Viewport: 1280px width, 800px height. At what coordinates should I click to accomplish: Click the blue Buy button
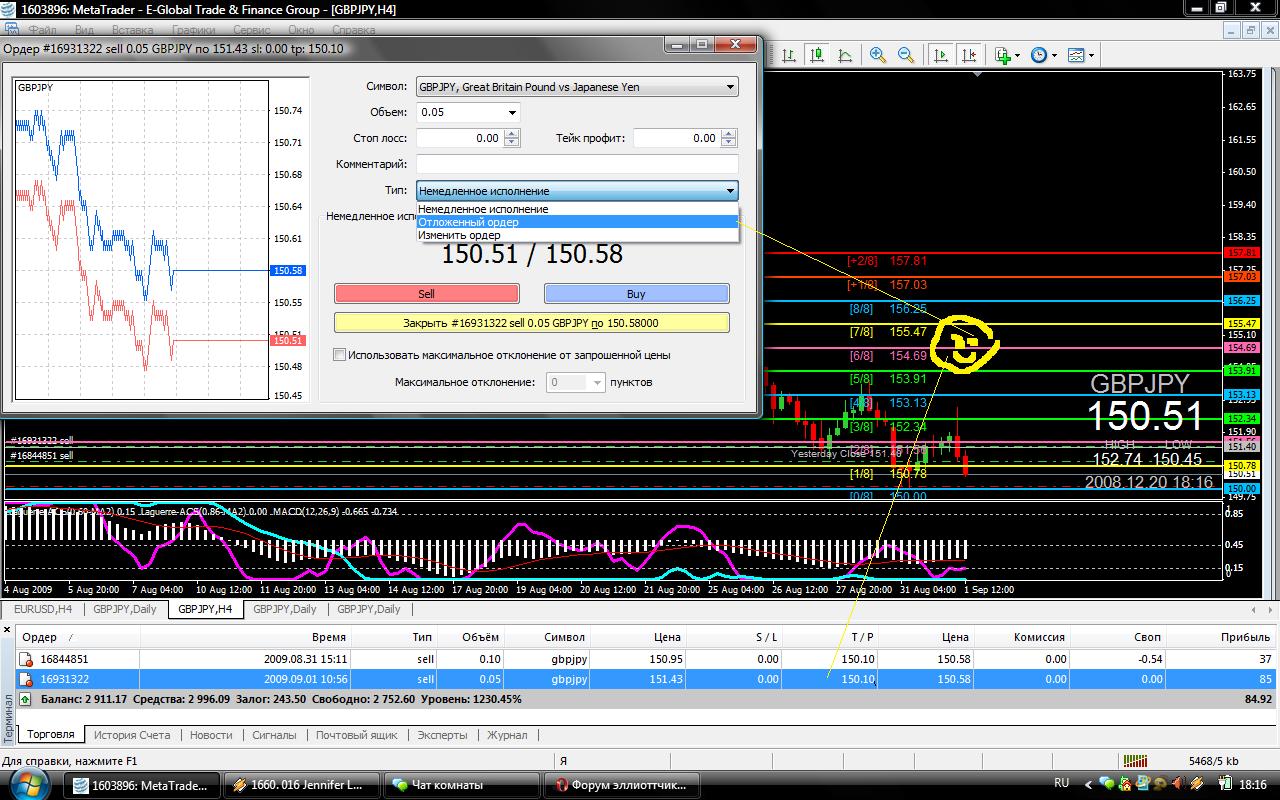636,293
